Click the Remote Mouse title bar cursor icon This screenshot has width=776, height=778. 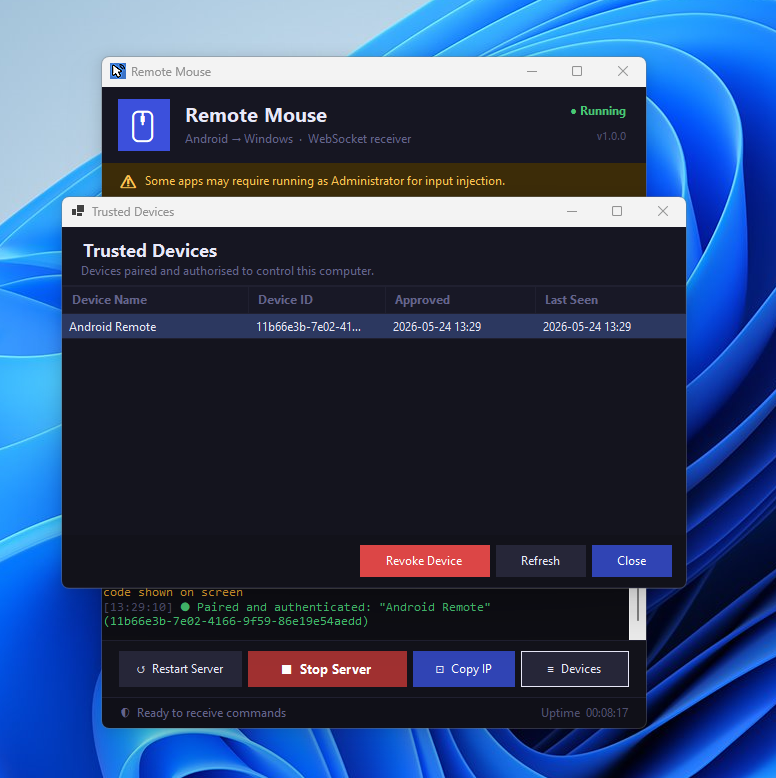[118, 71]
